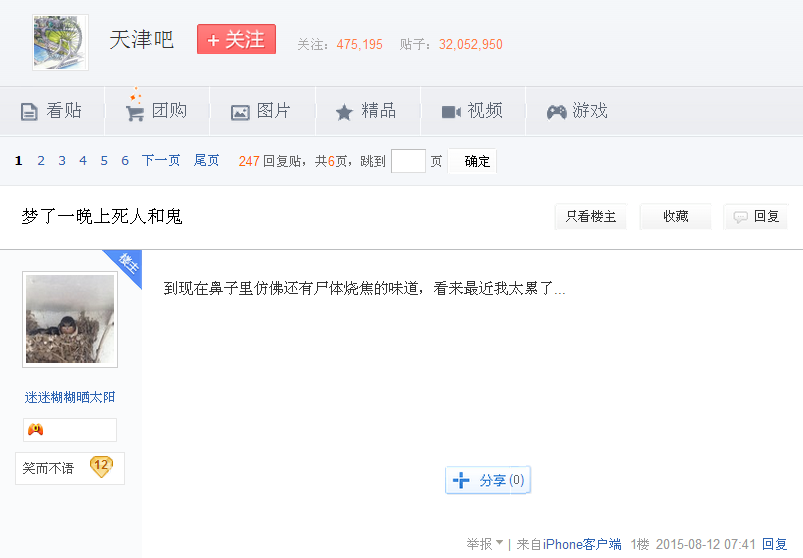Screen dimensions: 803x558
Task: Open the poster's bird nest avatar
Action: 70,319
